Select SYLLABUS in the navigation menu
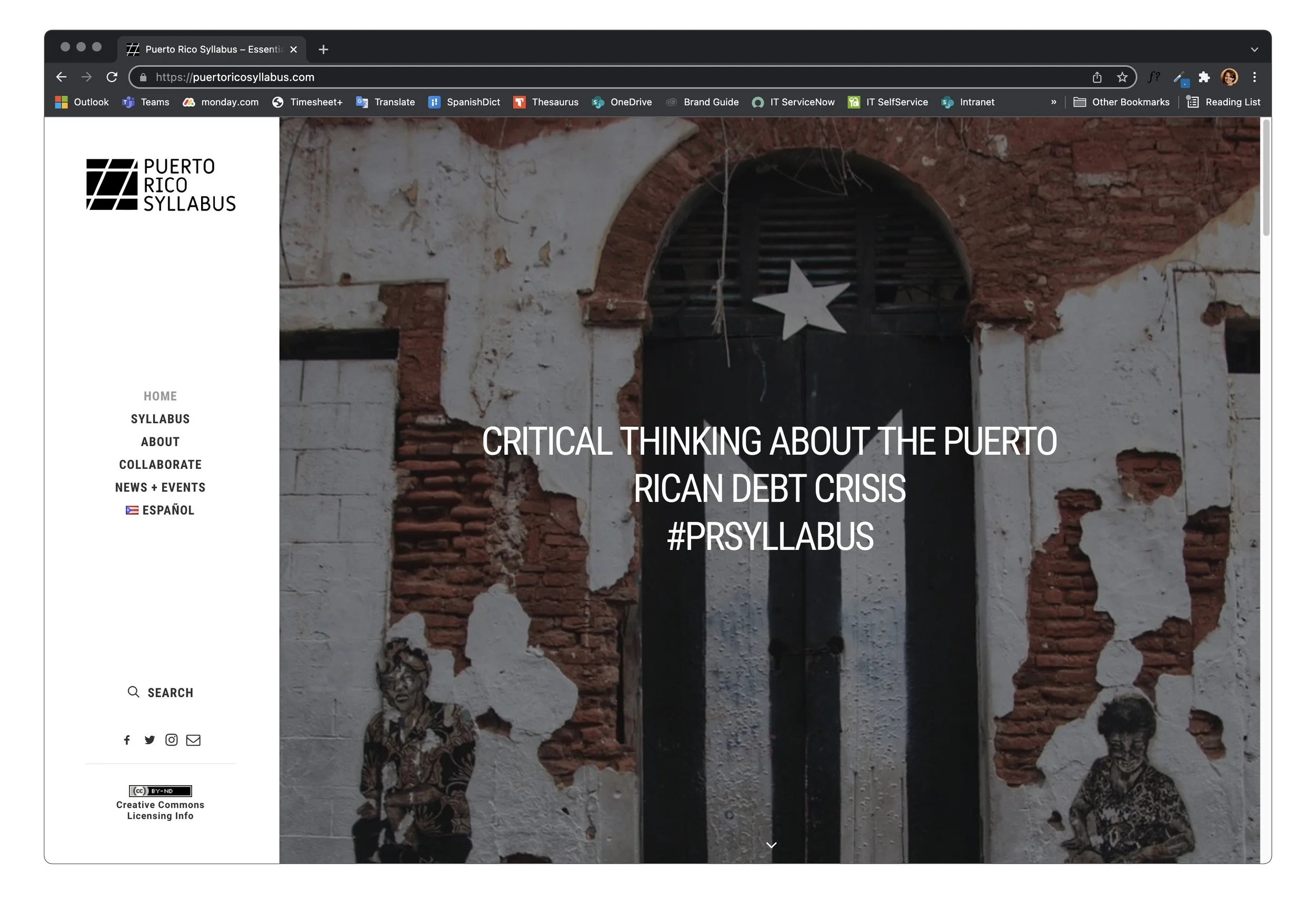Viewport: 1316px width, 922px height. [160, 418]
